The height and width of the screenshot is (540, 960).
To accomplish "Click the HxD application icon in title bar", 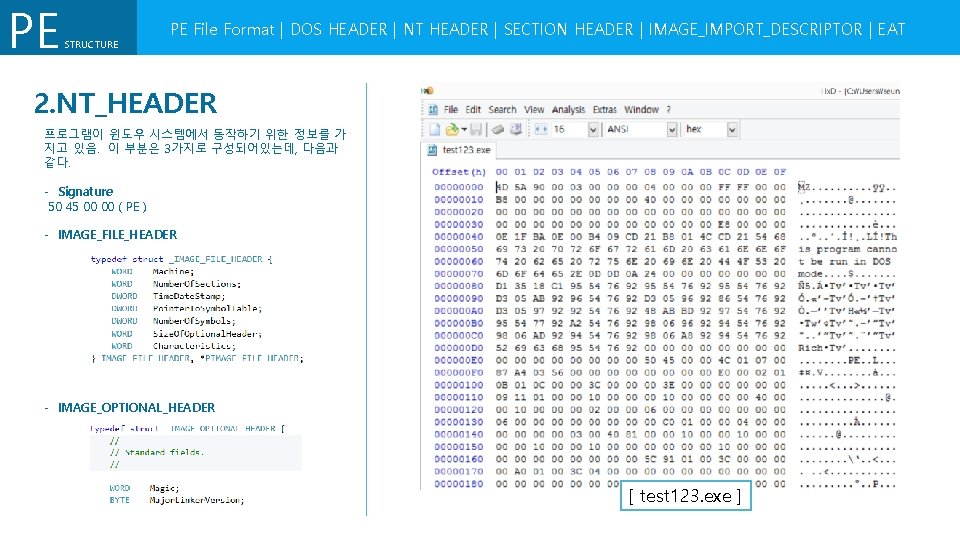I will coord(427,91).
